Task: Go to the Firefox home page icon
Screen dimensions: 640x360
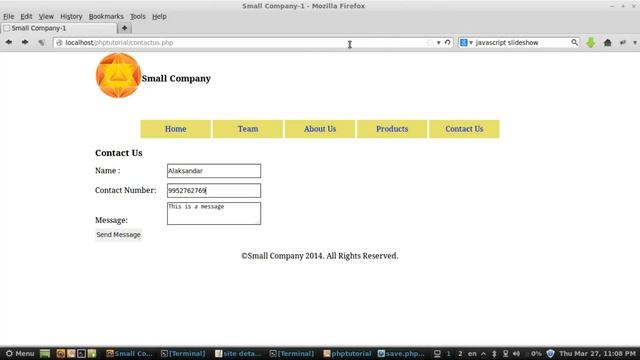Action: [607, 42]
